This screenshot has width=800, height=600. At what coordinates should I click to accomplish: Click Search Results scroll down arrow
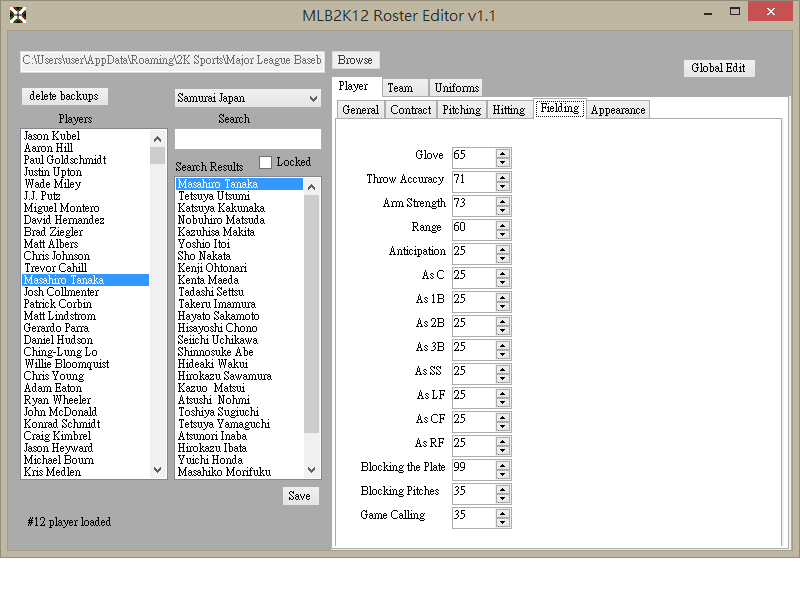tap(312, 470)
